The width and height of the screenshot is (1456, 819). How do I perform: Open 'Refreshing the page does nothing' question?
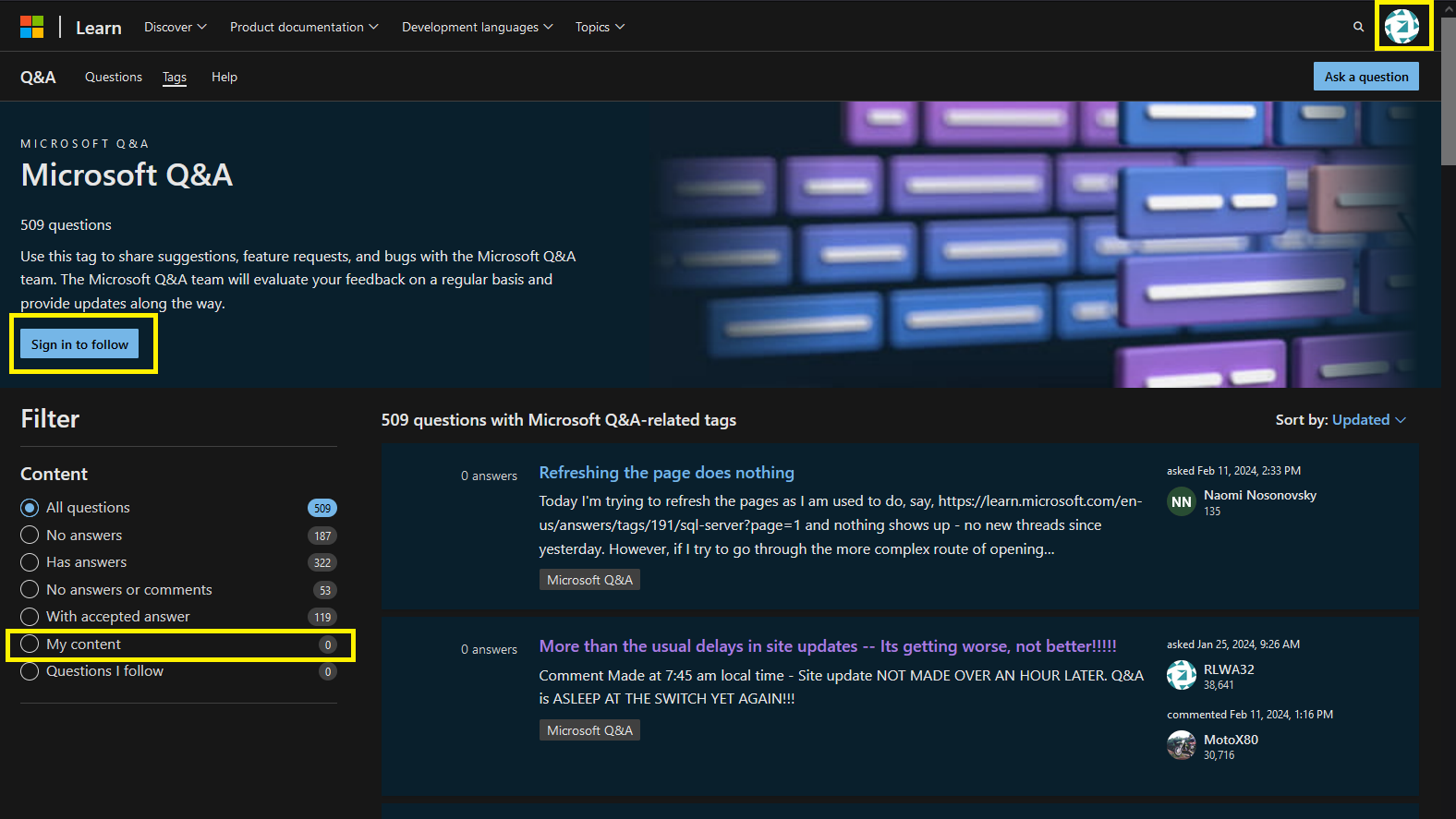(x=666, y=473)
